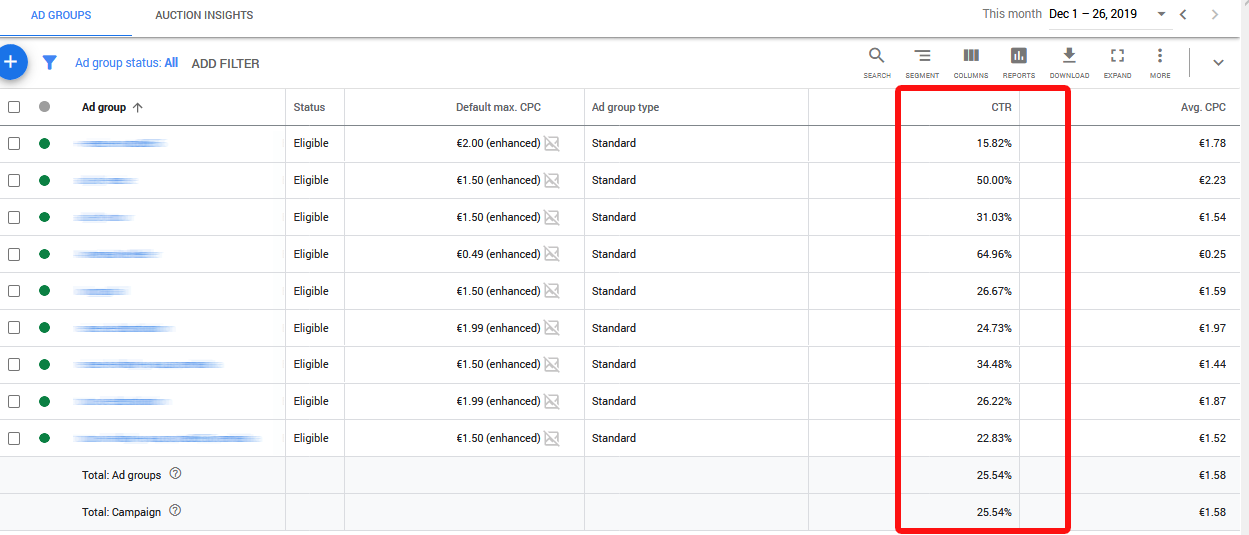The image size is (1249, 535).
Task: Open the Columns editor icon
Action: coord(970,61)
